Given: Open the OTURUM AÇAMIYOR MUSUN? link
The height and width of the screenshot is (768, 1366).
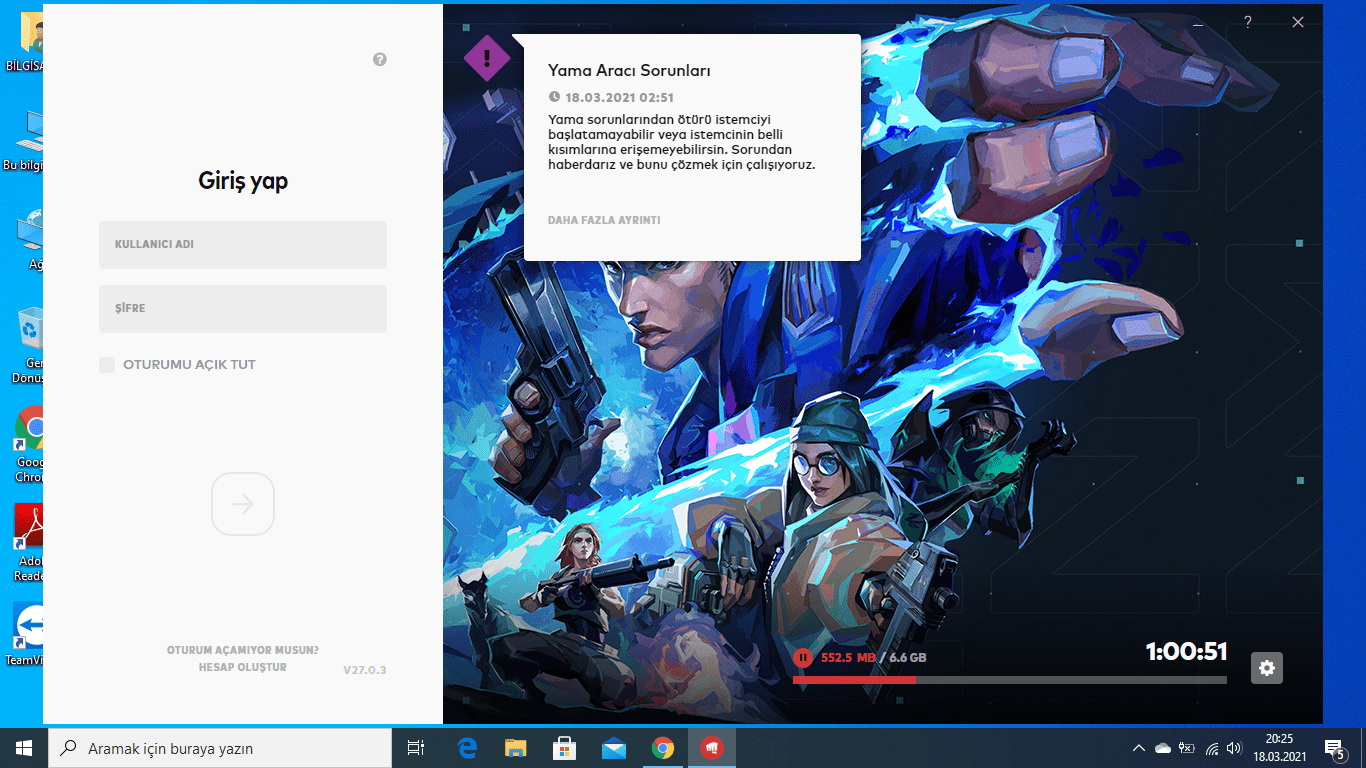Looking at the screenshot, I should [243, 650].
